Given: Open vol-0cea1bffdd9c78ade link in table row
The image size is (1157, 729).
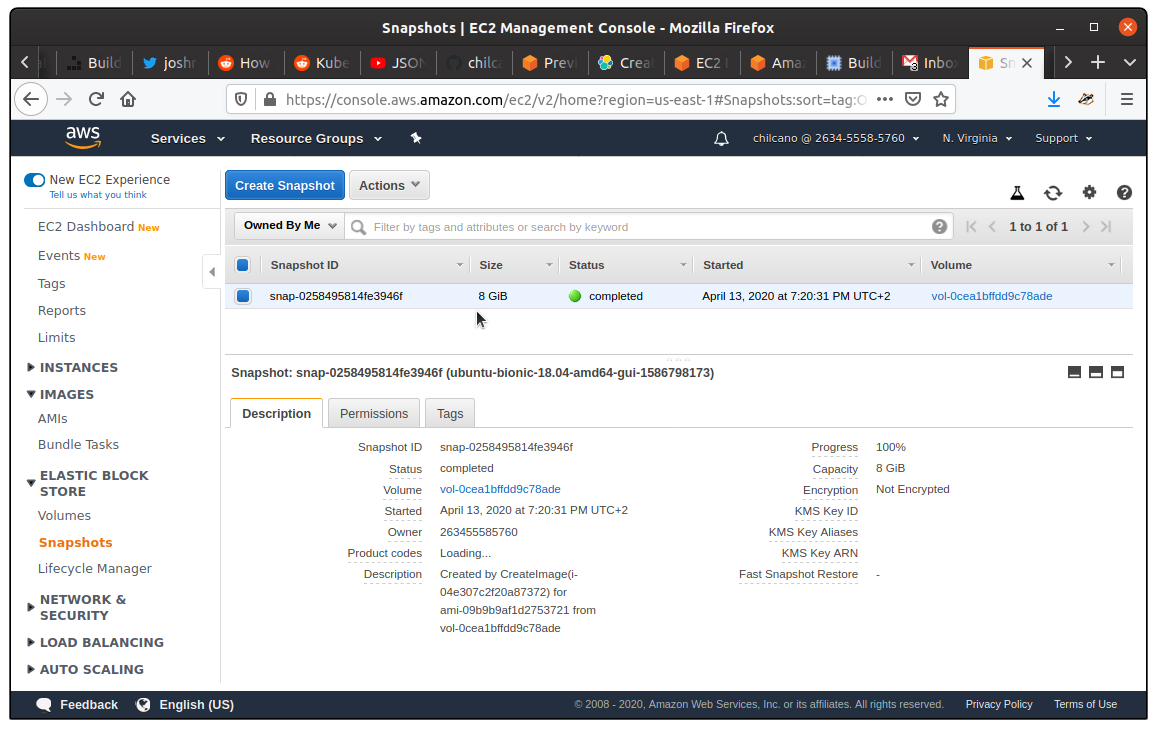Looking at the screenshot, I should click(x=991, y=296).
